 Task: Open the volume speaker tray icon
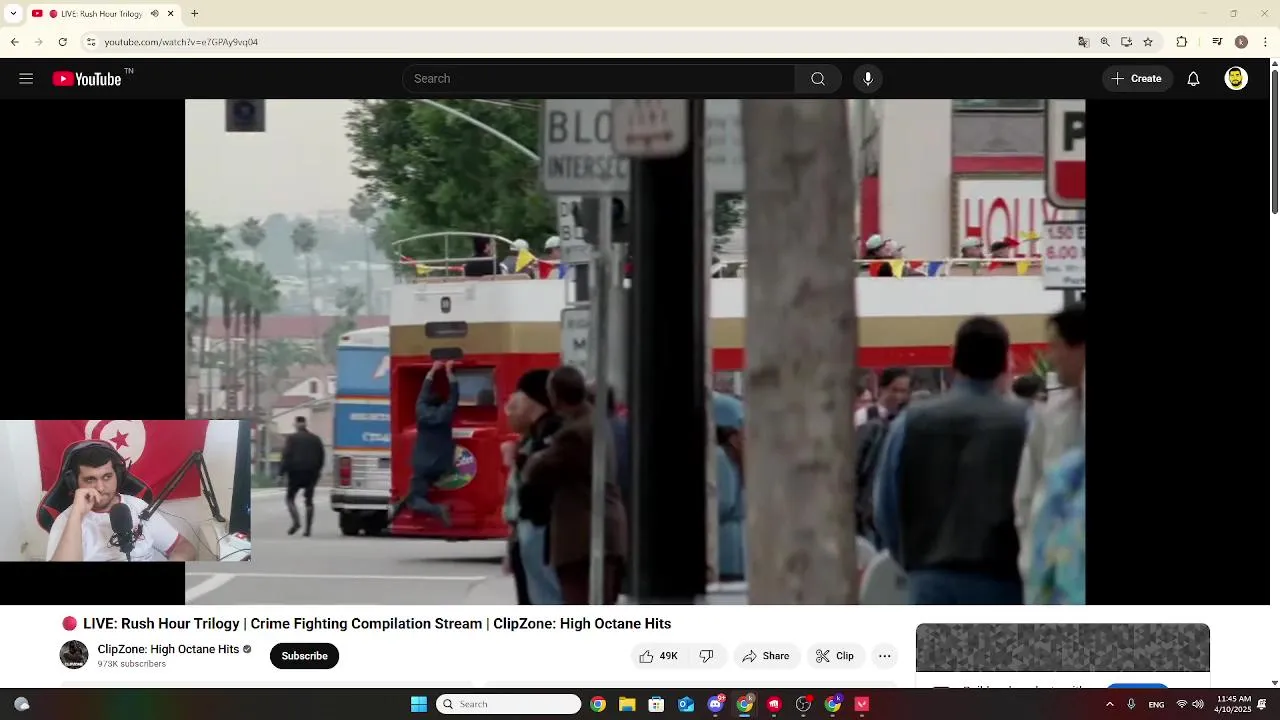[1198, 704]
